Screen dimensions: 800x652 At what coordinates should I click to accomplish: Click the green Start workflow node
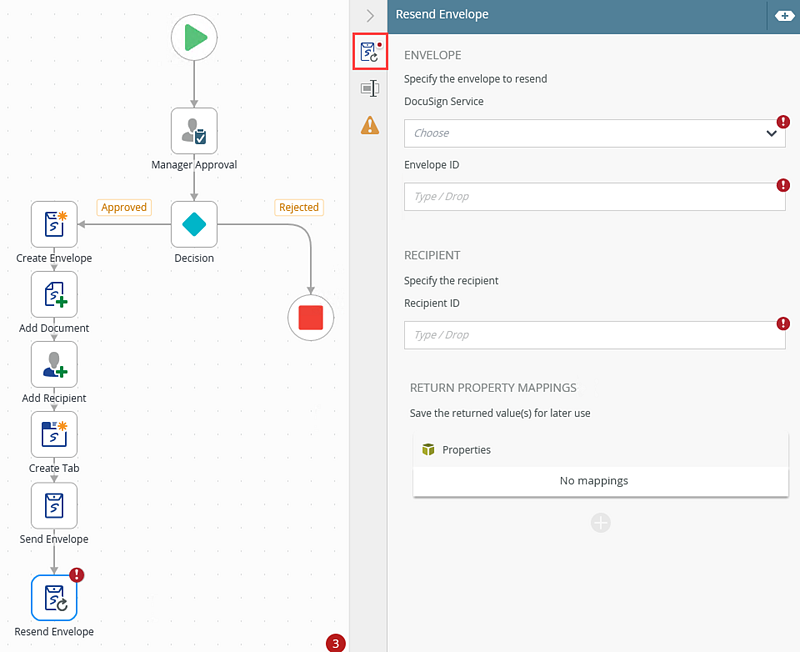point(194,39)
